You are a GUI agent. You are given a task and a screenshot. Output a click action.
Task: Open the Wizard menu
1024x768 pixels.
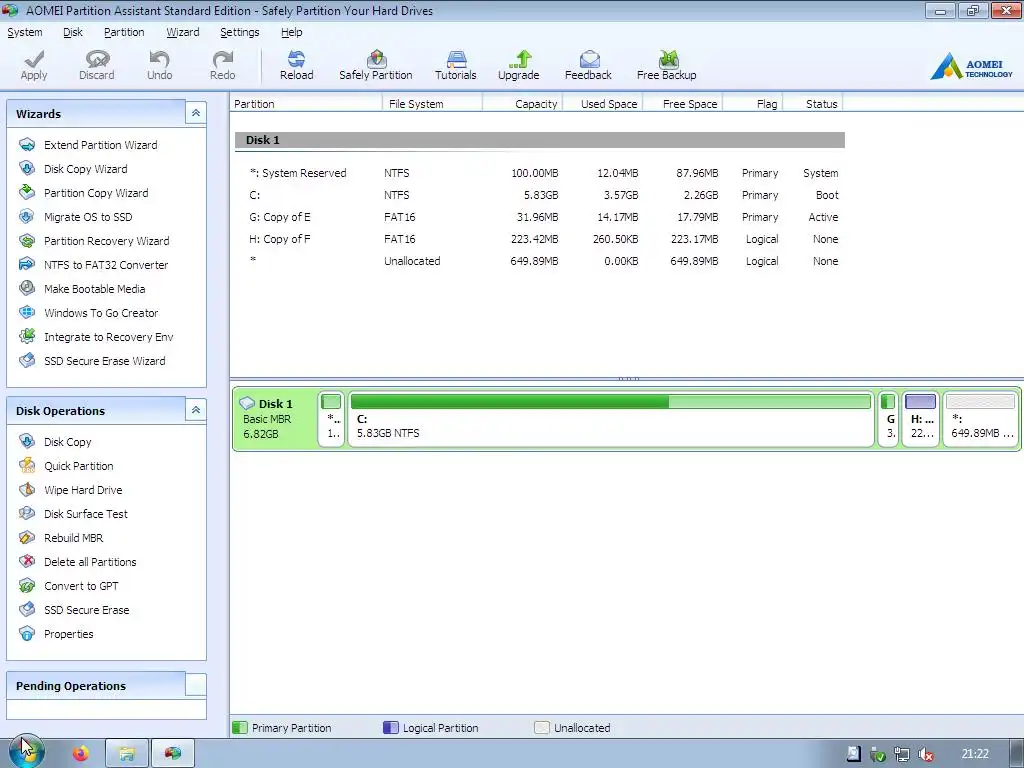point(182,32)
